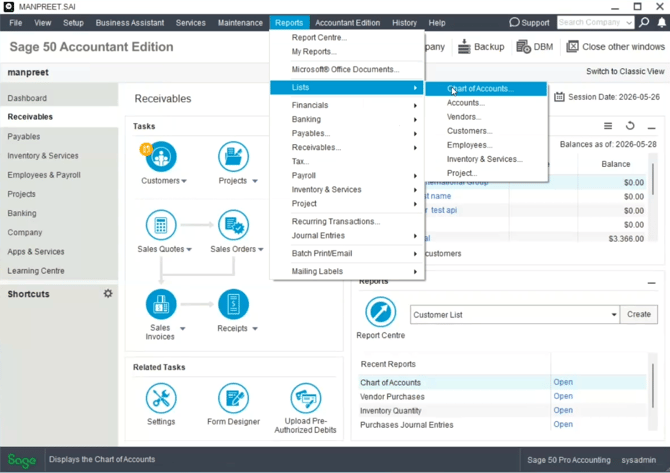Click the customer list vertical scrollbar
This screenshot has width=670, height=473.
coord(652,179)
